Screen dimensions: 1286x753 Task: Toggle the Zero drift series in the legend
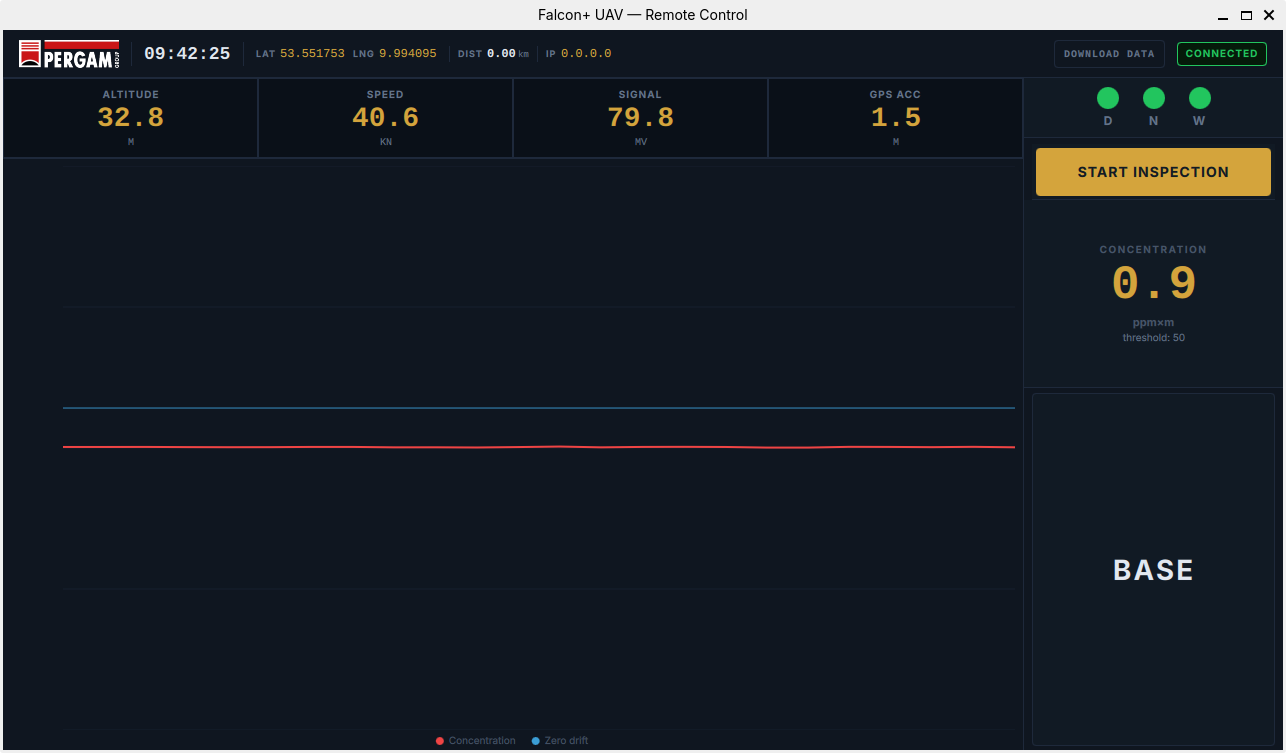560,740
